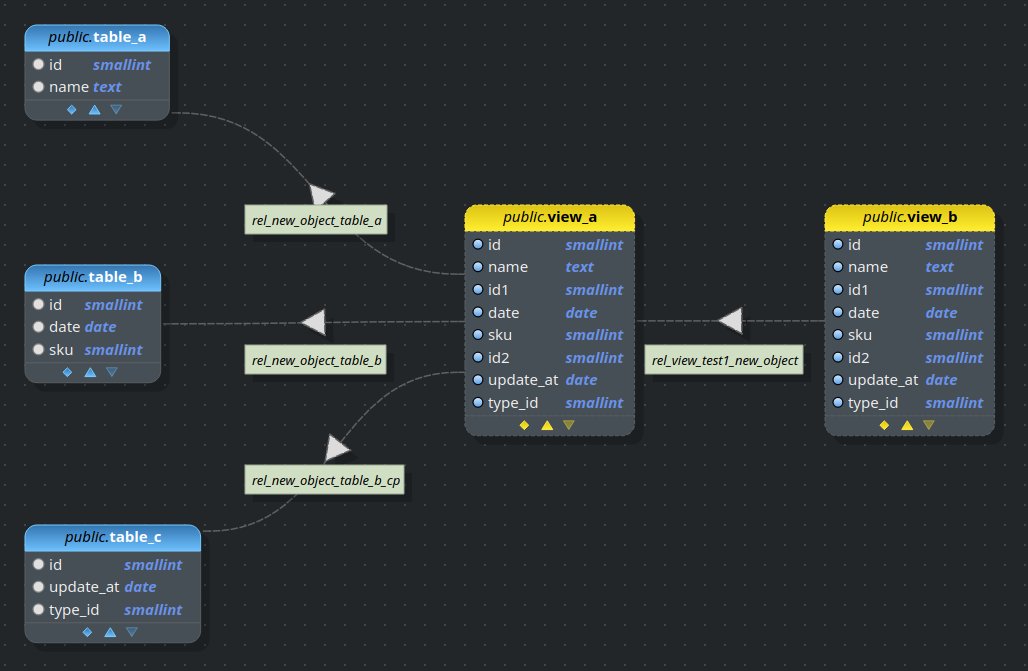This screenshot has width=1028, height=671.
Task: Click the yellow diamond icon under view_a
Action: coord(524,424)
